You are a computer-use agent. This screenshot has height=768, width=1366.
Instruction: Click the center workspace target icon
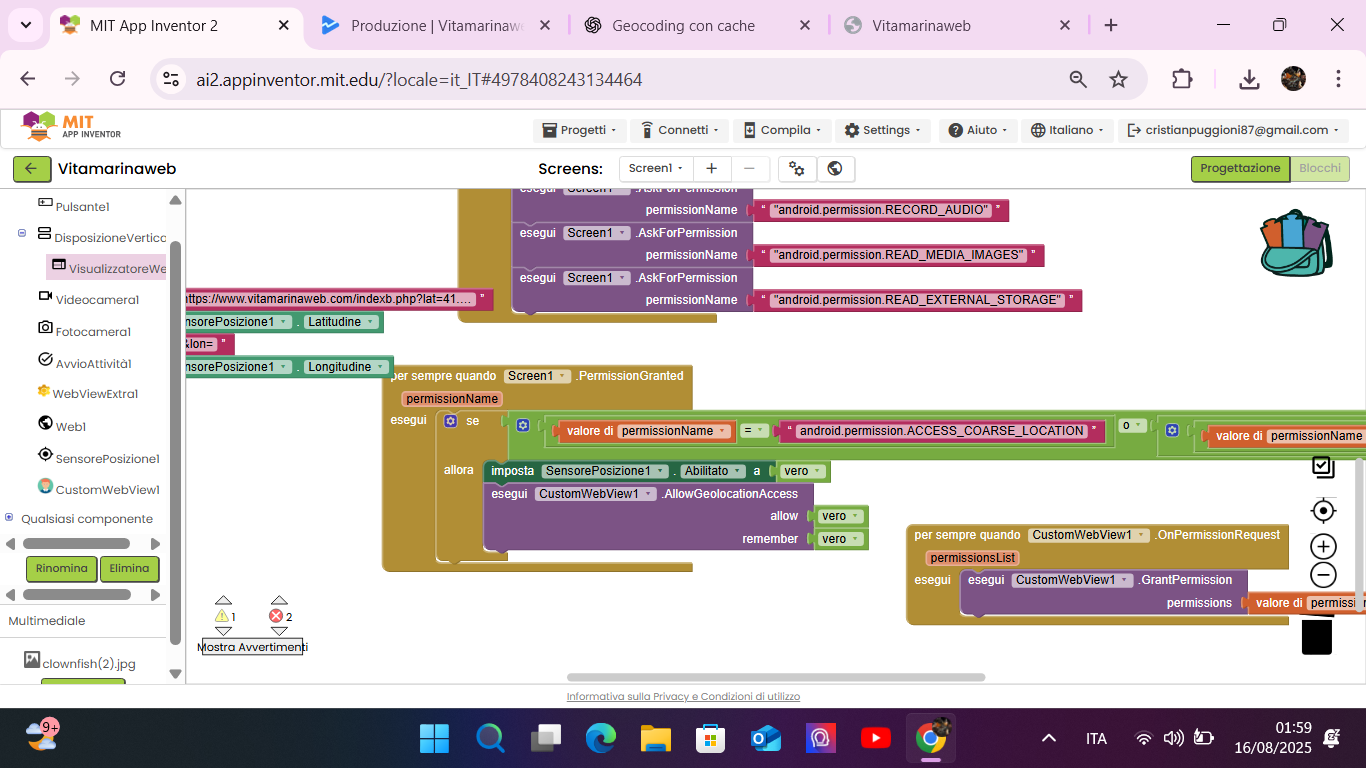pyautogui.click(x=1323, y=511)
